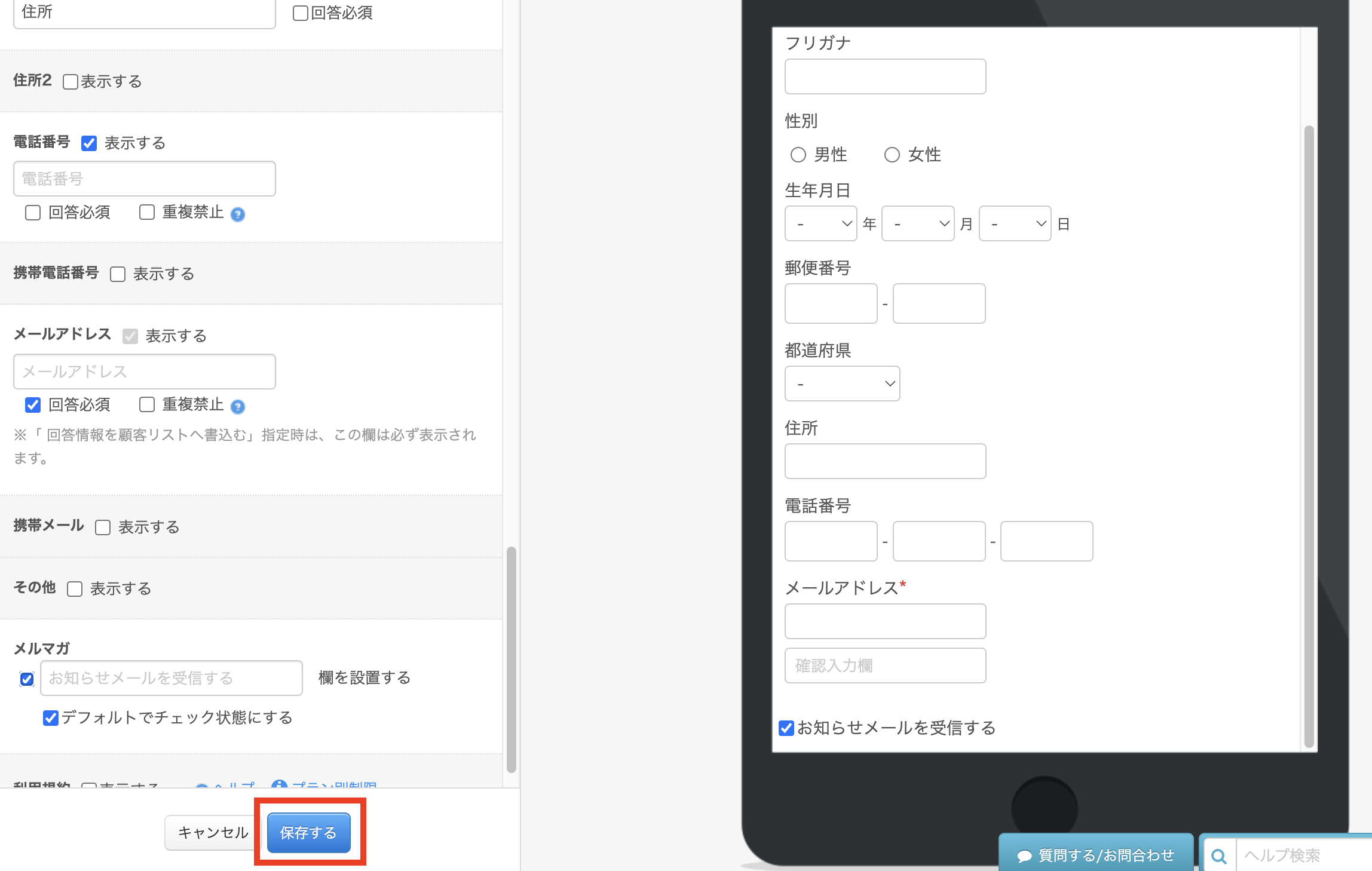Viewport: 1372px width, 871px height.
Task: Click the speech bubble icon on 質問する/お問合わせ
Action: pyautogui.click(x=1024, y=856)
